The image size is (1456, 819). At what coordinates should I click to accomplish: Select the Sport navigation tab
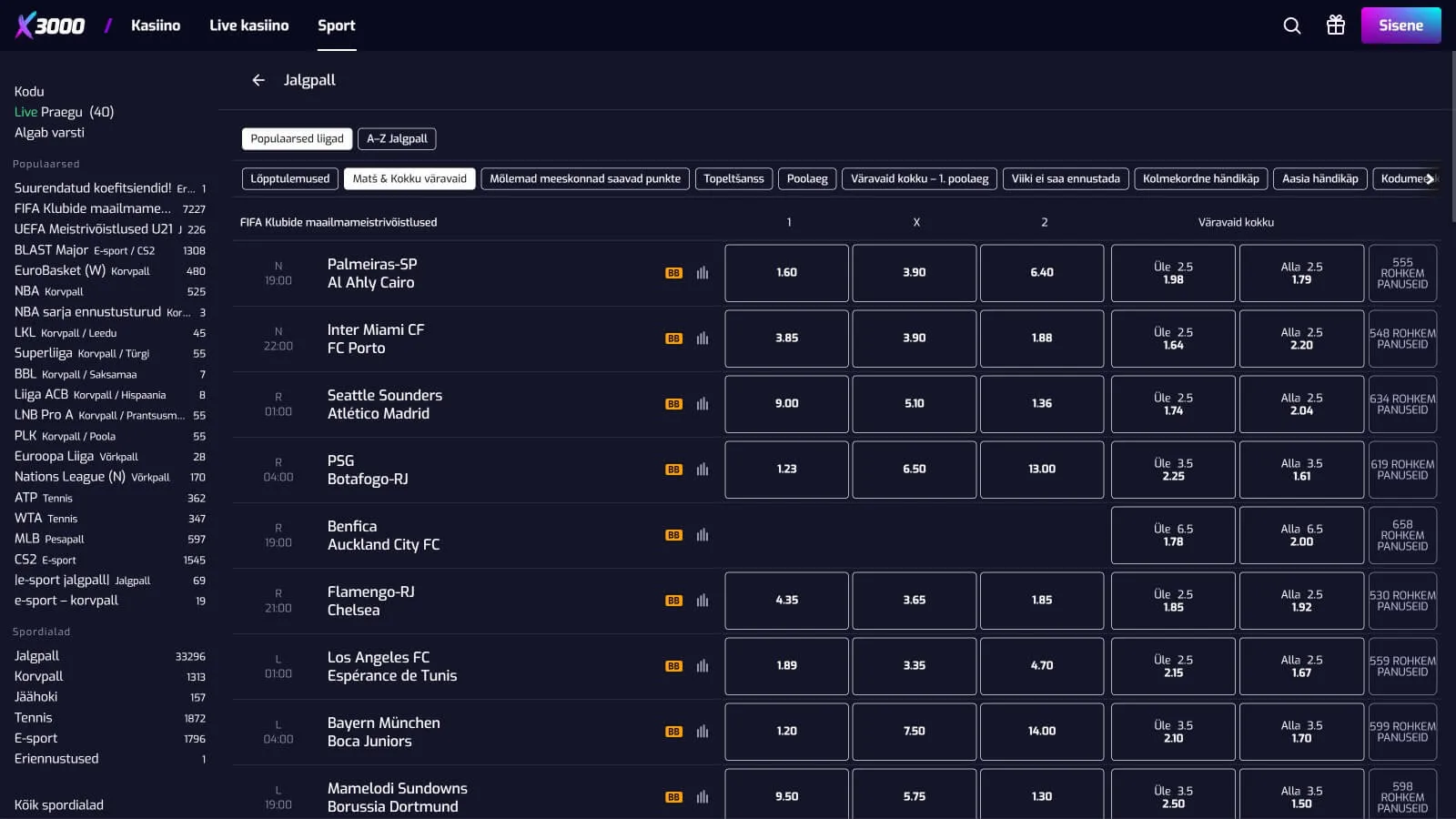pyautogui.click(x=336, y=25)
